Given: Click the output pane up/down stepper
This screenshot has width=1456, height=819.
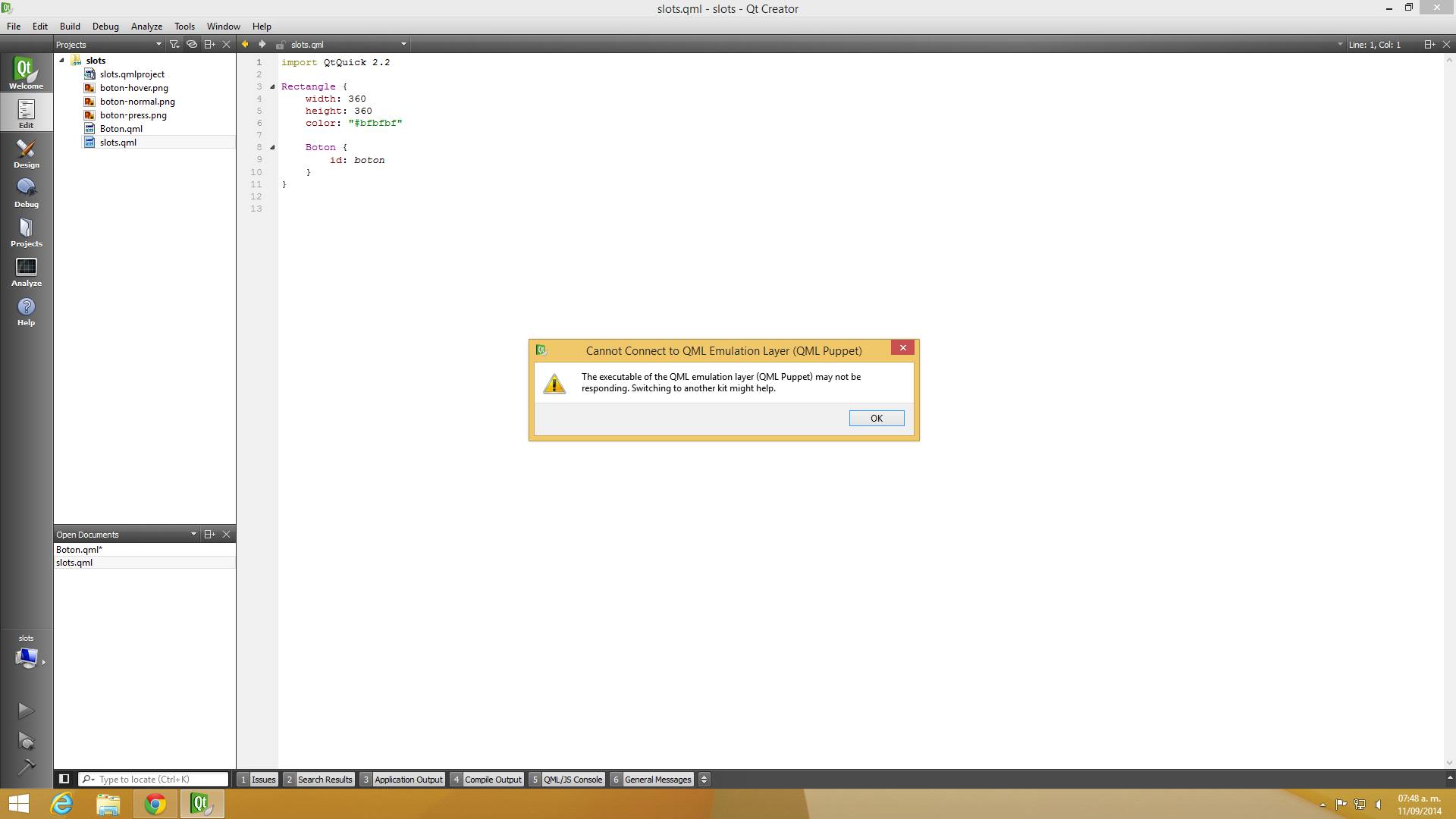Looking at the screenshot, I should click(704, 779).
